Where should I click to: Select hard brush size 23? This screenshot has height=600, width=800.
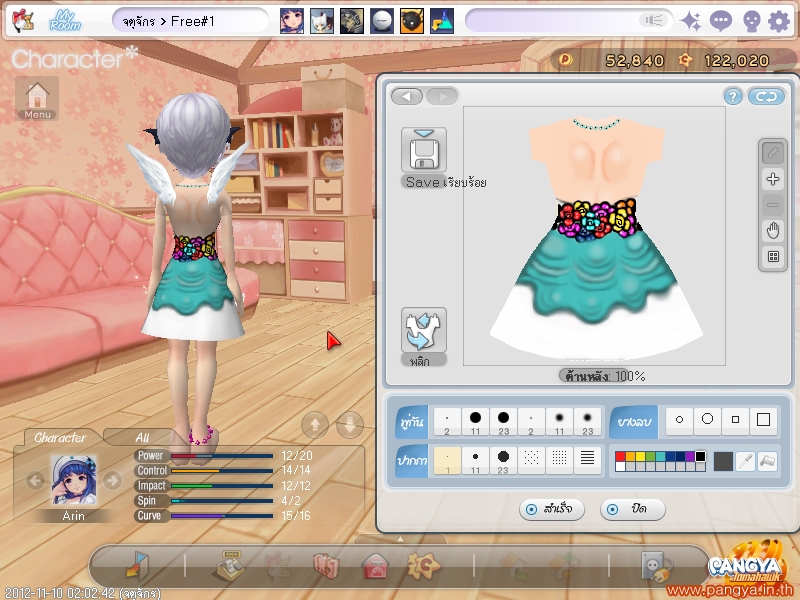503,421
